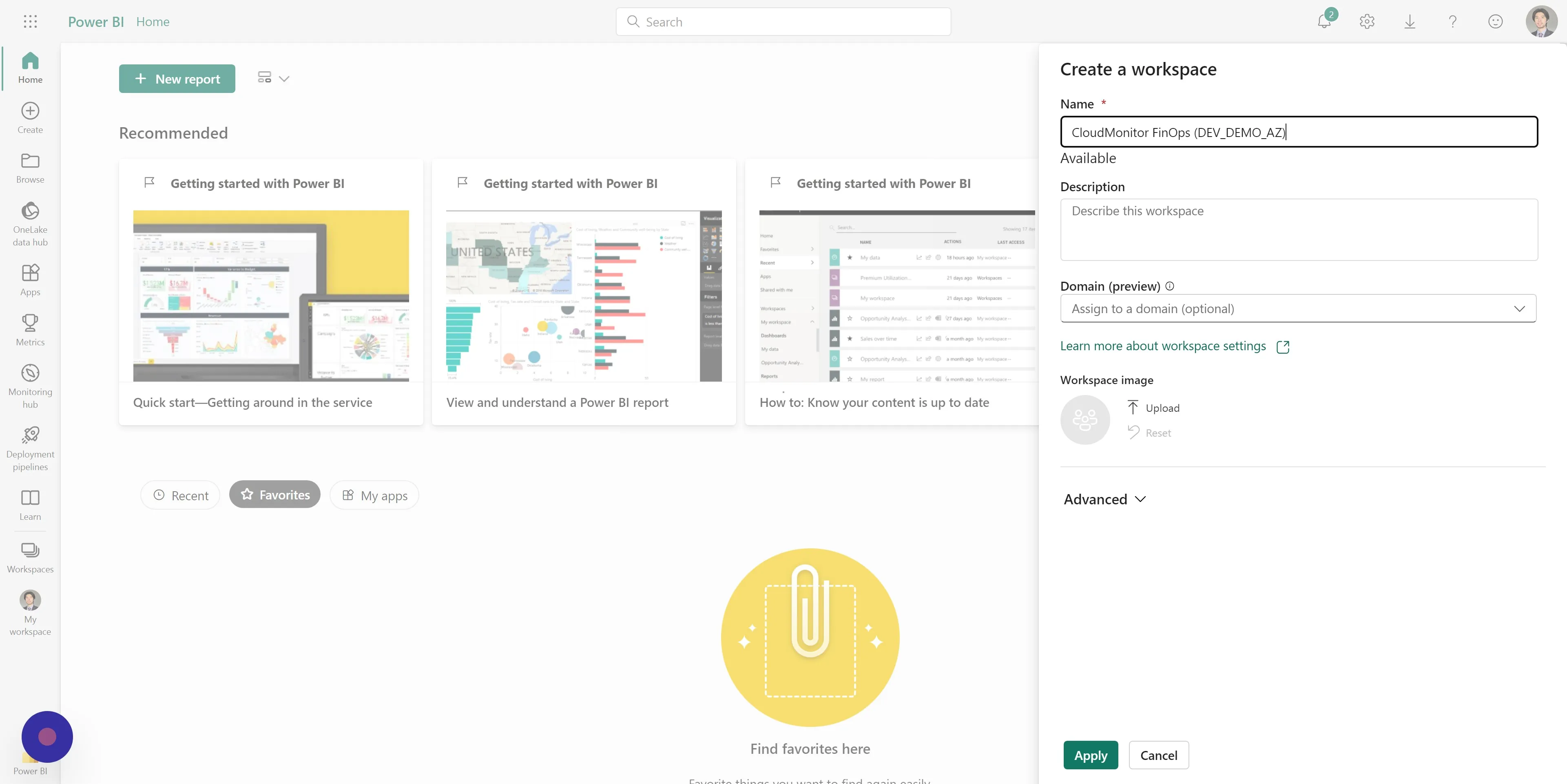Screen dimensions: 1567x784
Task: Cancel workspace creation
Action: (1159, 755)
